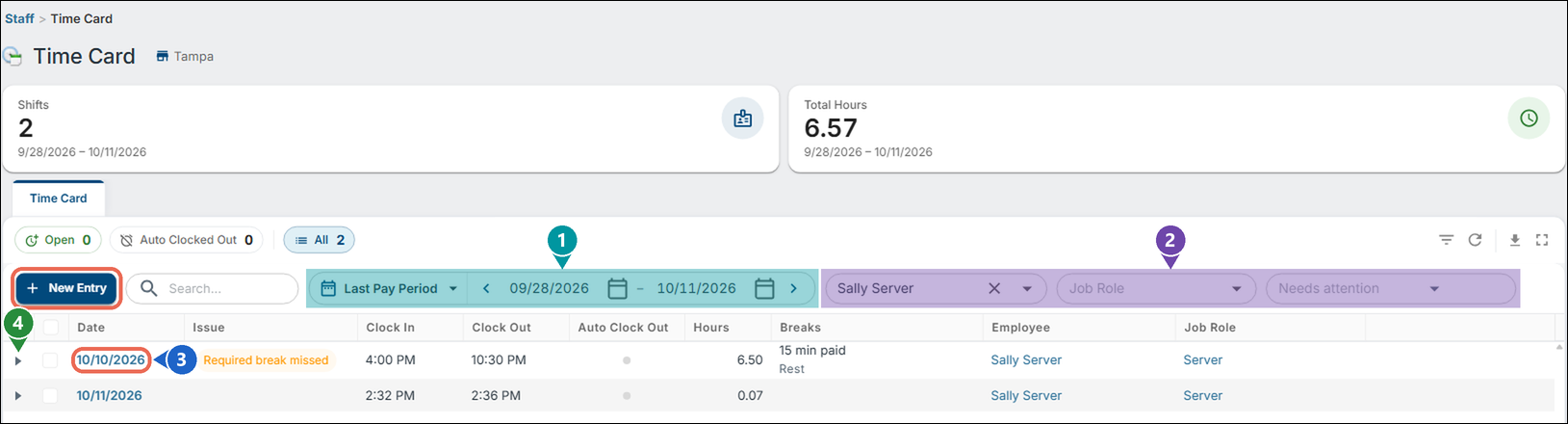Select the 10/11/2026 row checkbox

pyautogui.click(x=50, y=396)
